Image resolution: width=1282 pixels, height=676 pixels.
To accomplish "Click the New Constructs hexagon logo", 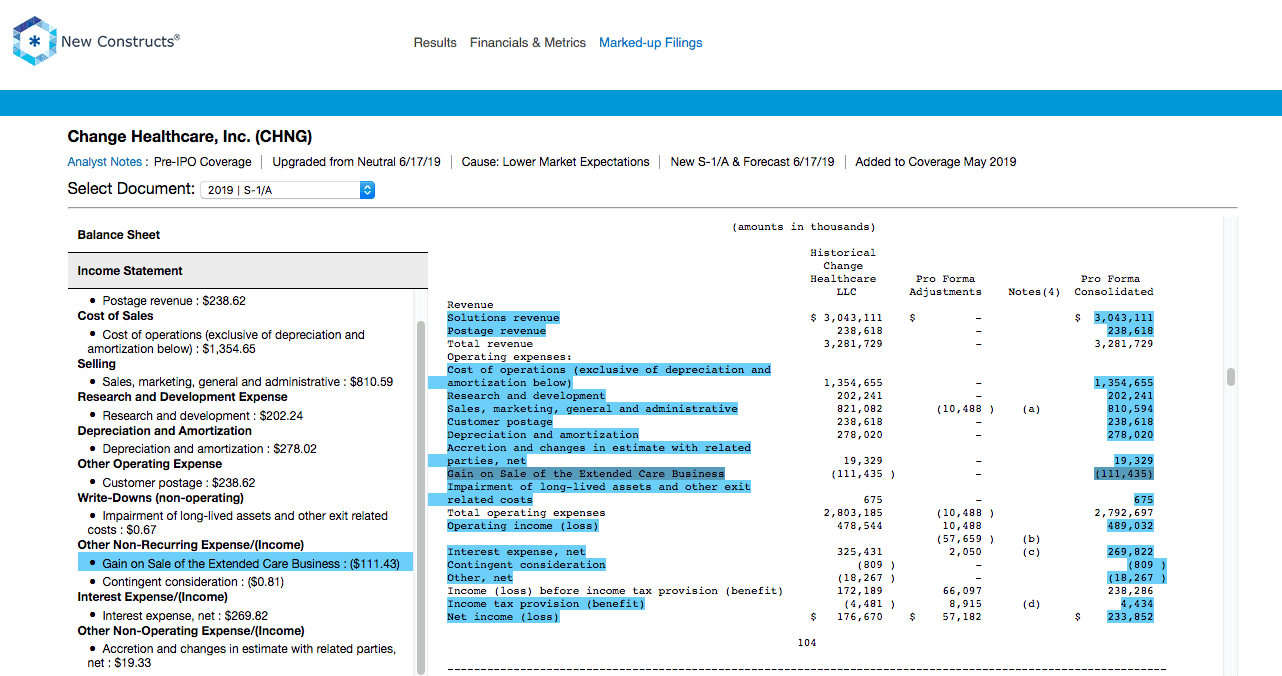I will pyautogui.click(x=34, y=41).
